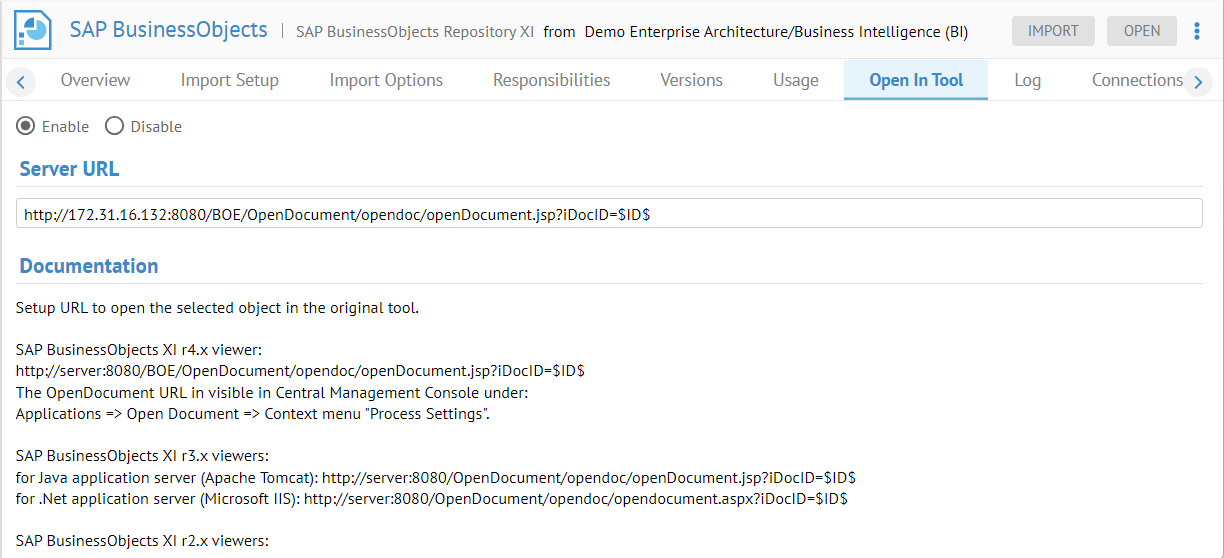Go to the Import Setup tab
Viewport: 1224px width, 558px height.
pos(229,80)
